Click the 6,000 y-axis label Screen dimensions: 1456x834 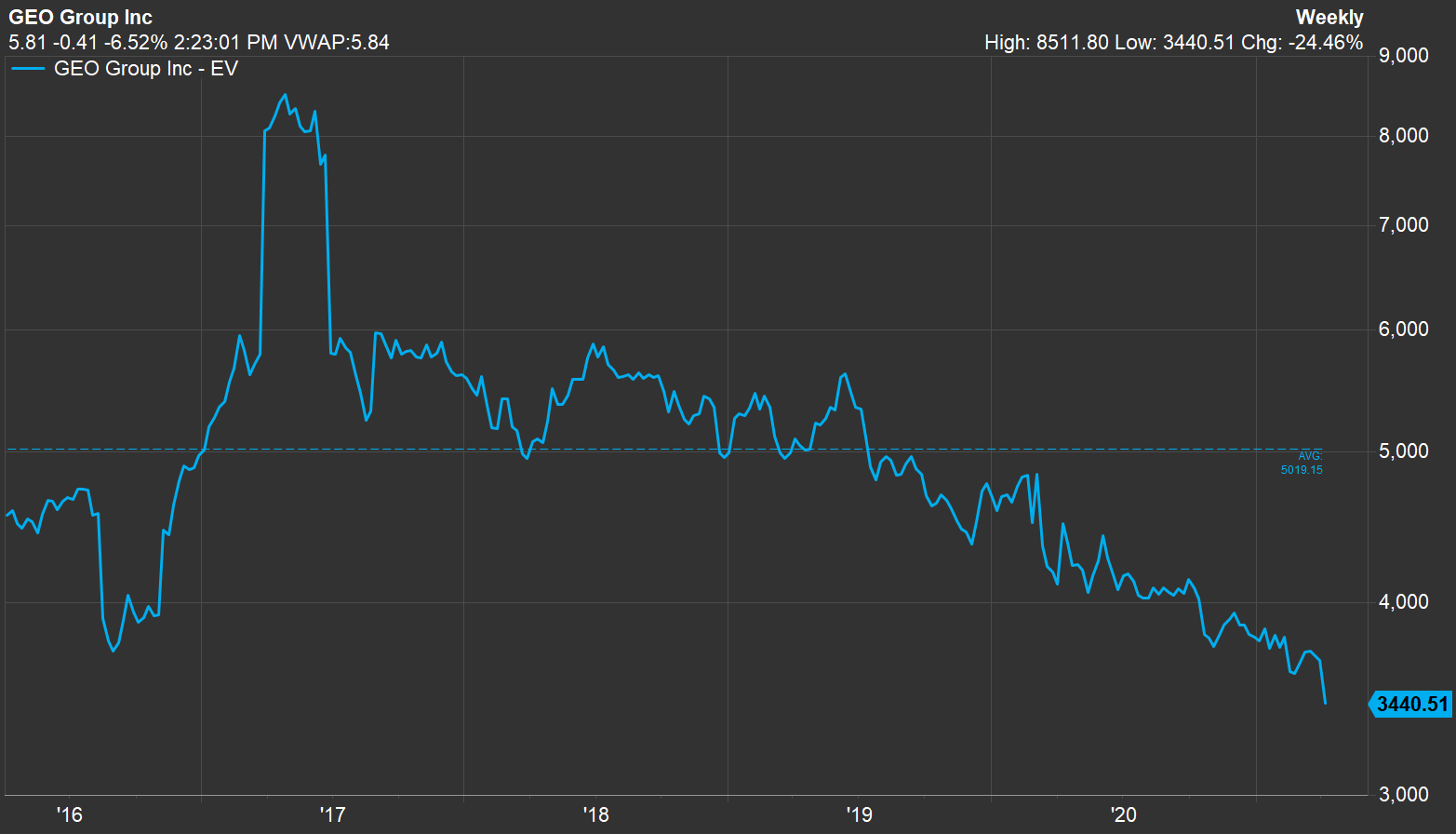(1403, 330)
